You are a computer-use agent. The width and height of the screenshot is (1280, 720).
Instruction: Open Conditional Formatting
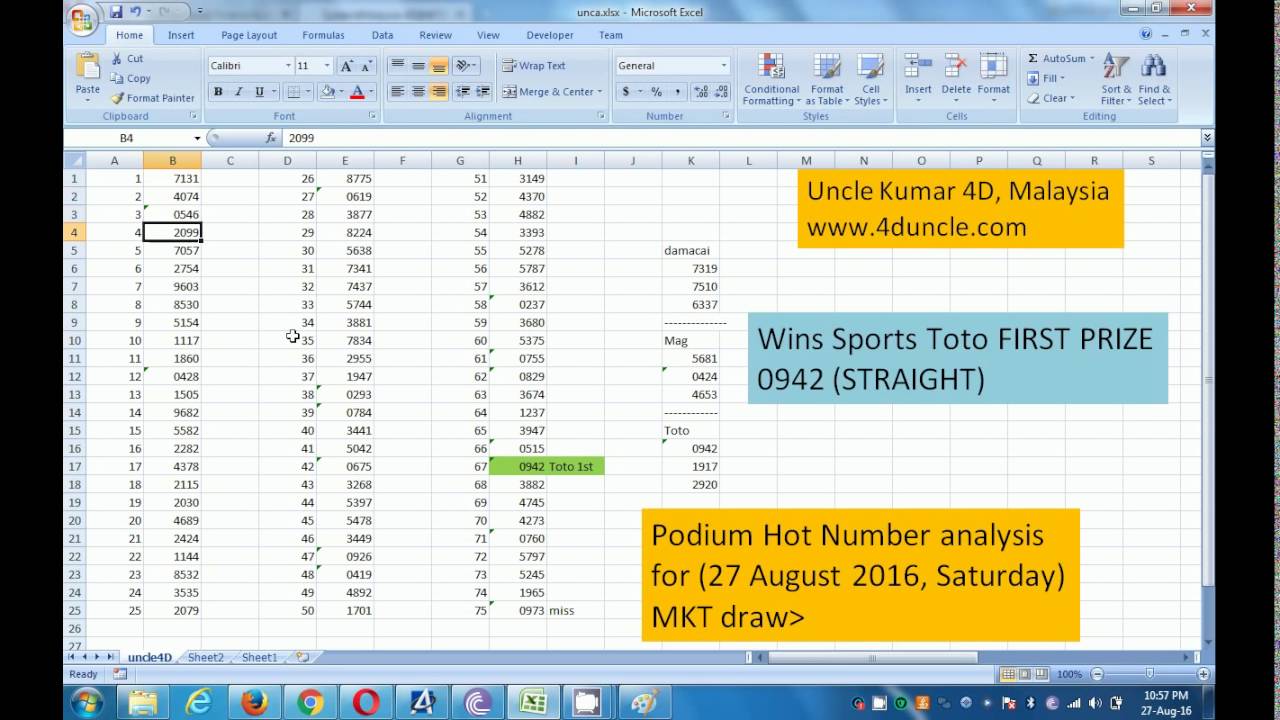(771, 80)
